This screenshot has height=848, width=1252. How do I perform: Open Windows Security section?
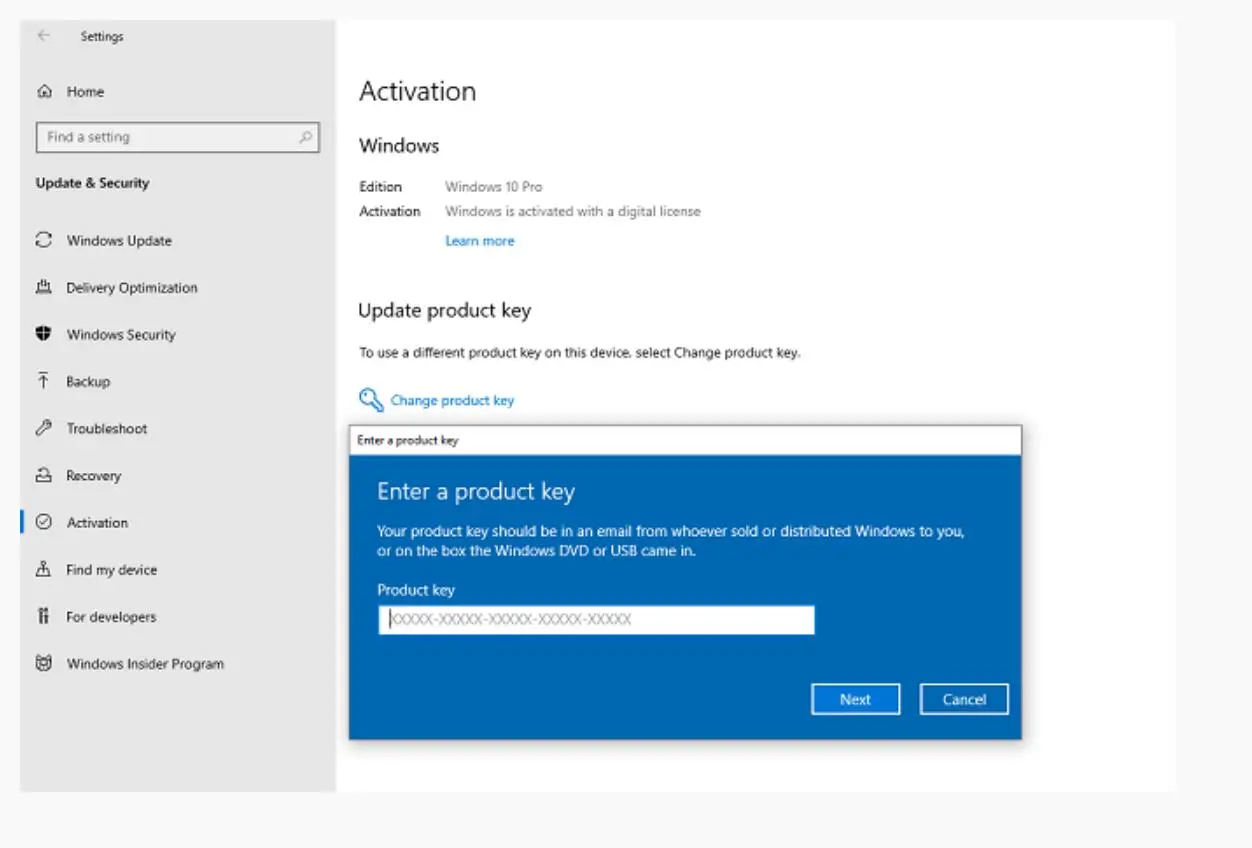tap(121, 334)
